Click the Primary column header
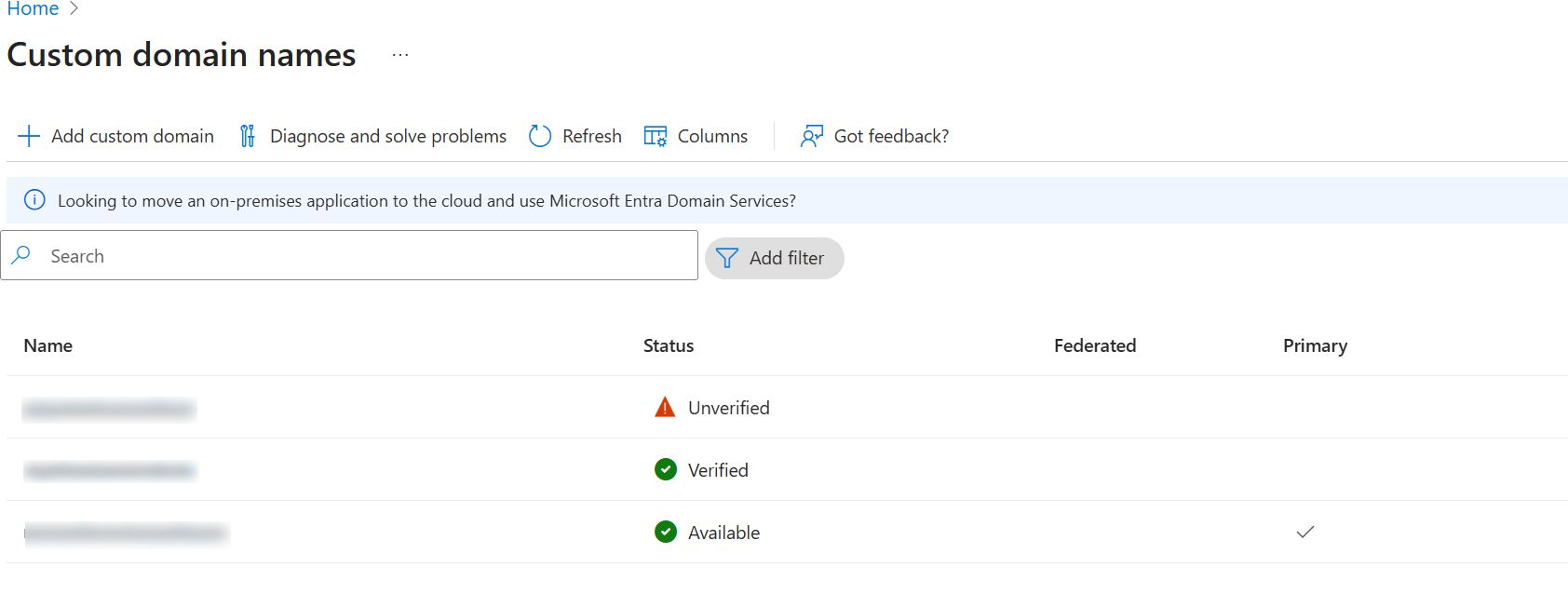 coord(1314,345)
